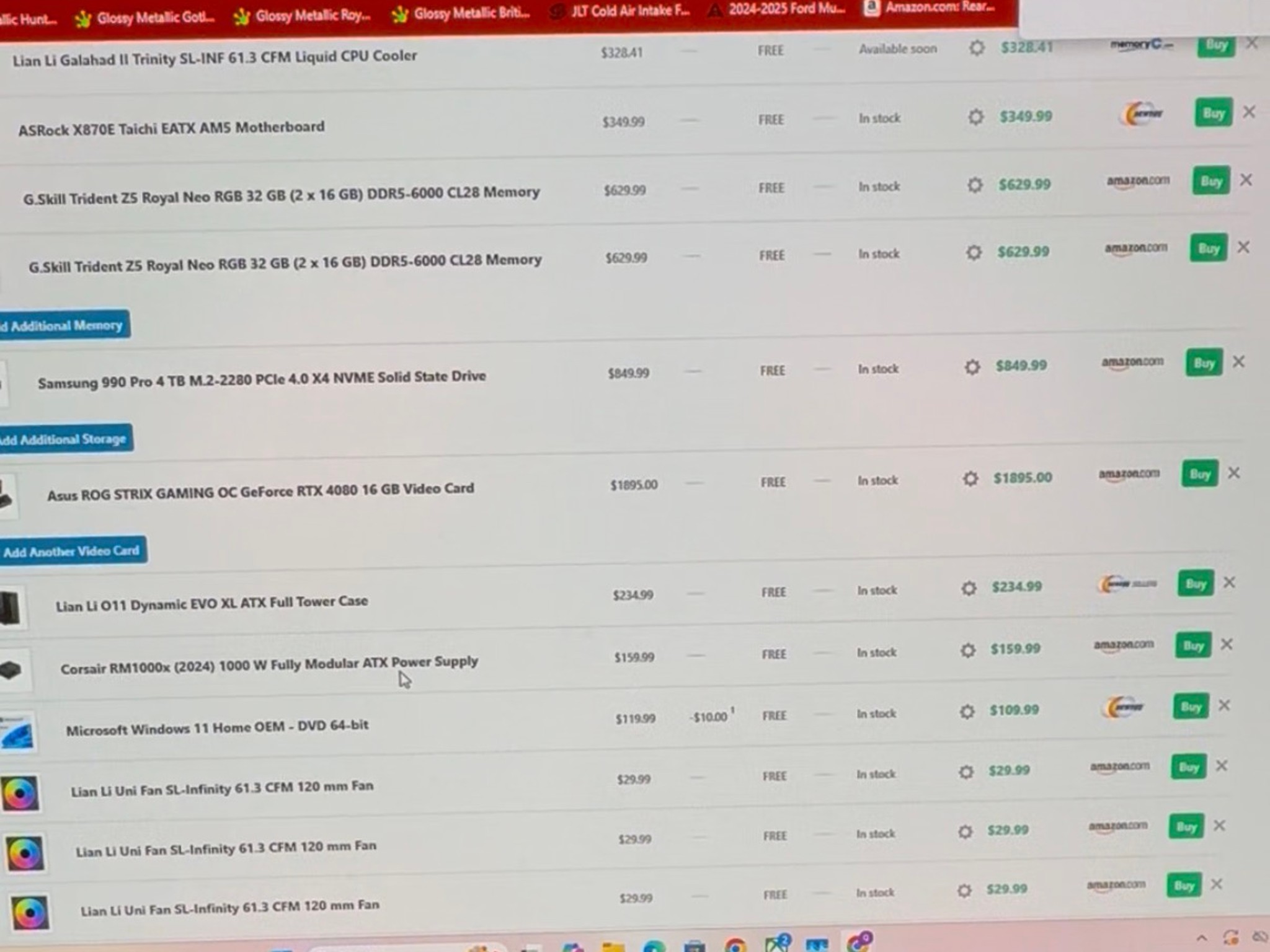
Task: Open price options gear for ASRock X870E Taichi motherboard
Action: coord(975,117)
